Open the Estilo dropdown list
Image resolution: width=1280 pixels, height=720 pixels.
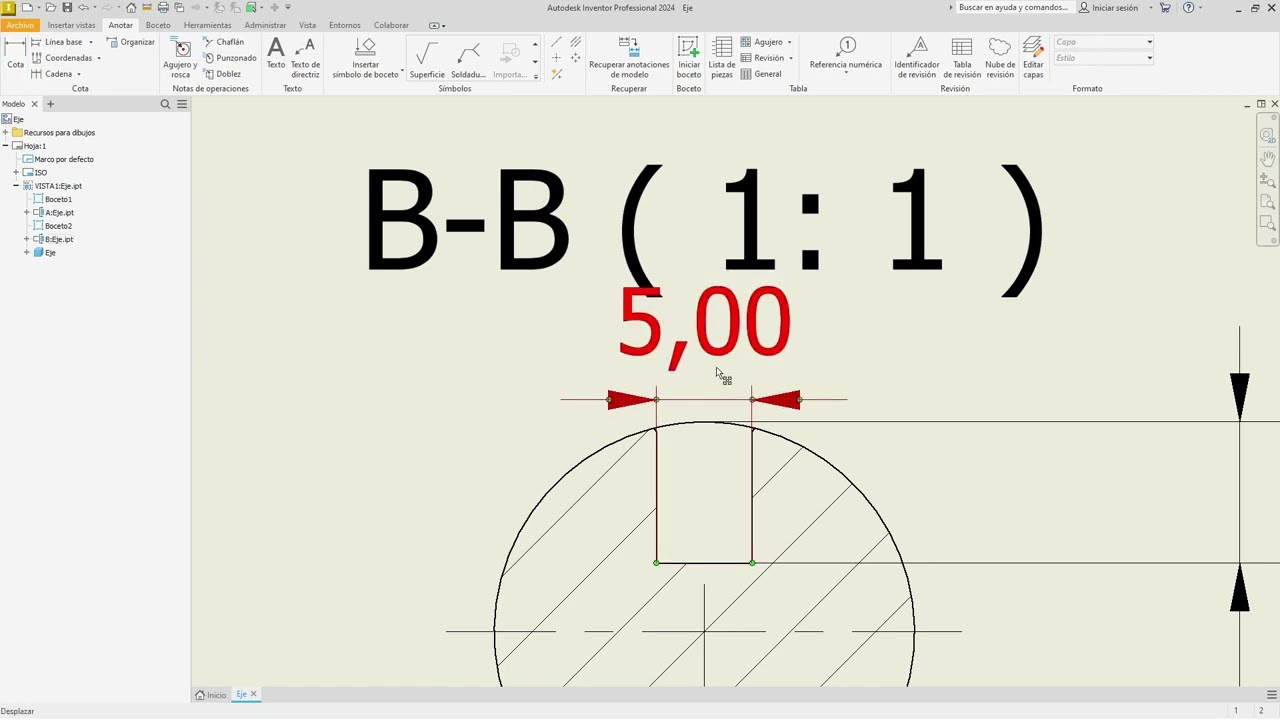pyautogui.click(x=1104, y=58)
